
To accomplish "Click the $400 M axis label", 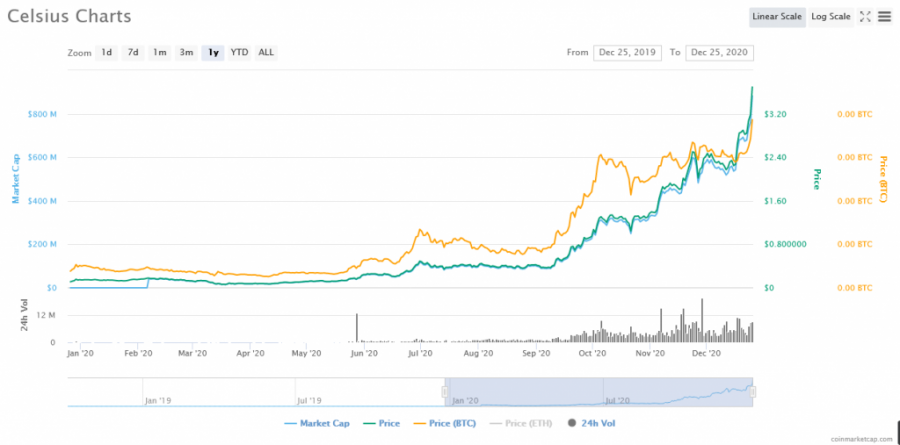I will click(x=42, y=201).
